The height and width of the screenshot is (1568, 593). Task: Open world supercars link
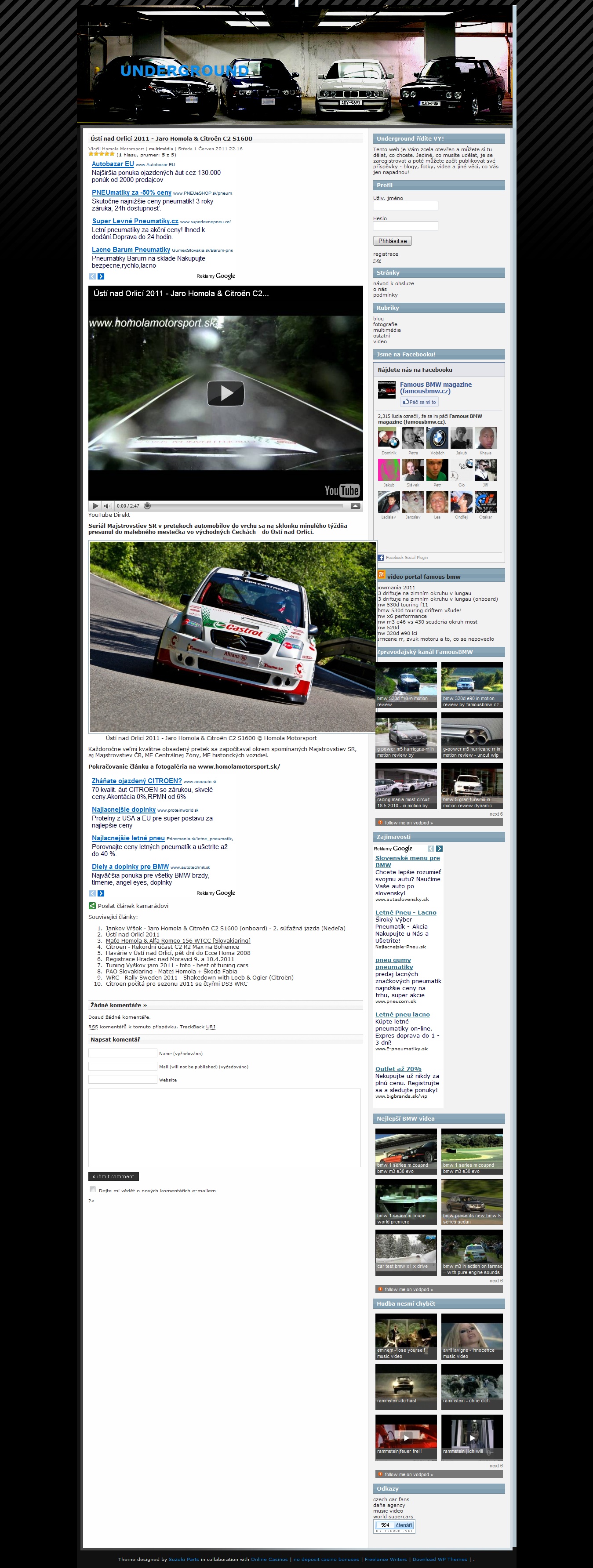pyautogui.click(x=393, y=1516)
